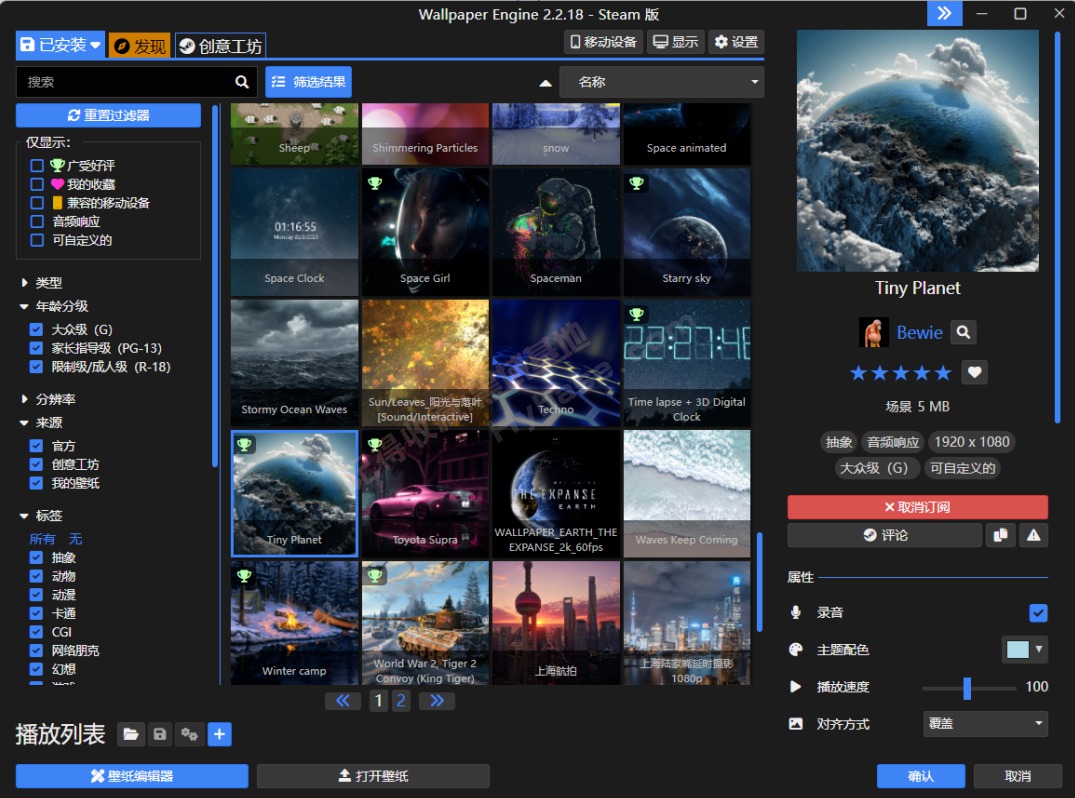Open playlist settings gears icon
The height and width of the screenshot is (798, 1075).
click(x=189, y=735)
